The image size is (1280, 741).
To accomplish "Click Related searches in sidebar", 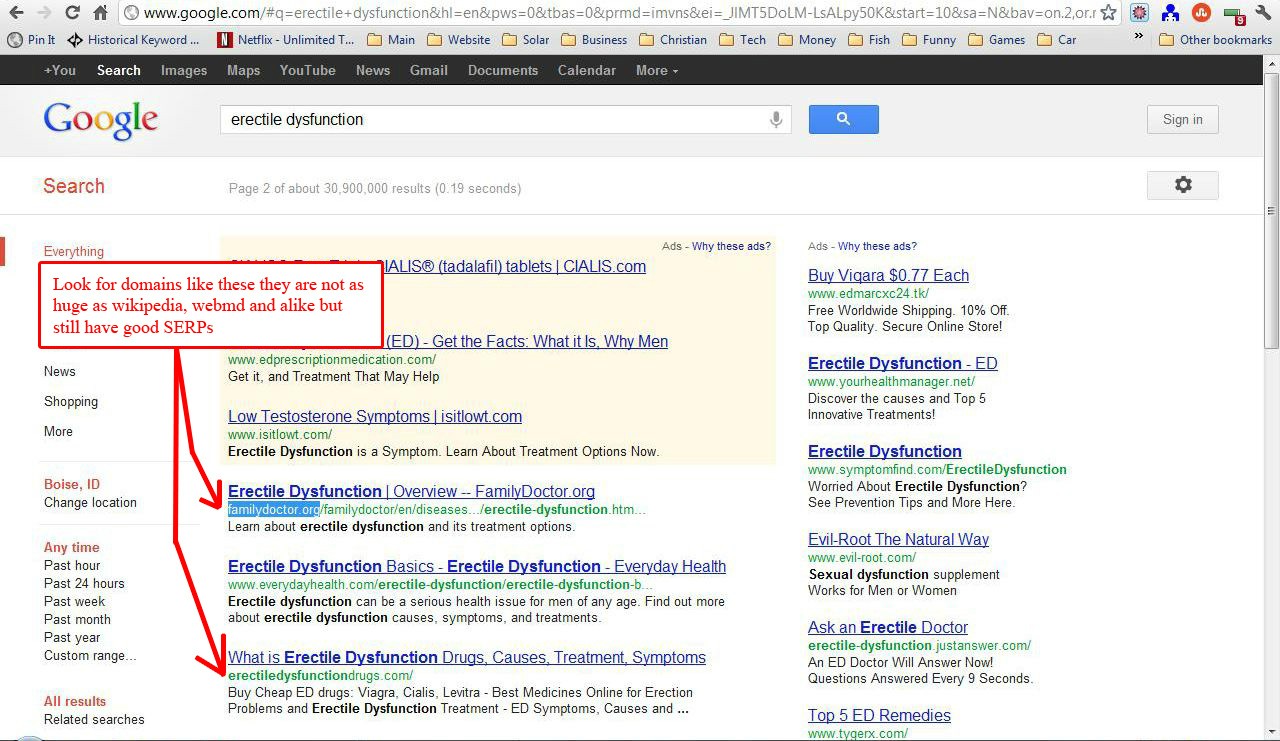I will pos(94,719).
